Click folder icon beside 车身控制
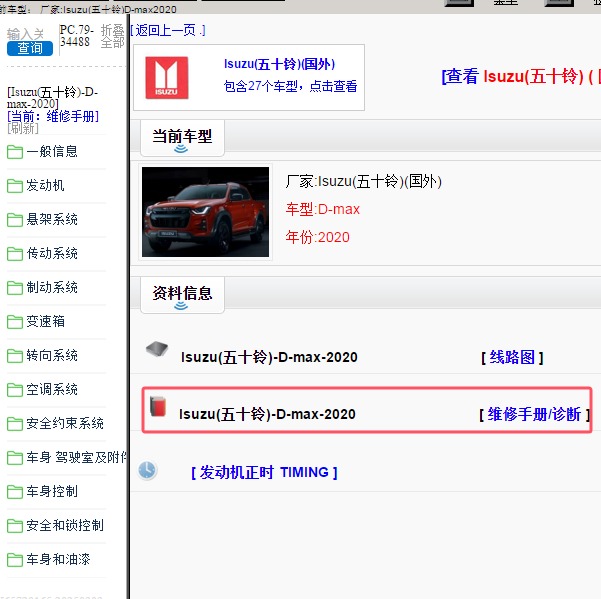 [15, 492]
